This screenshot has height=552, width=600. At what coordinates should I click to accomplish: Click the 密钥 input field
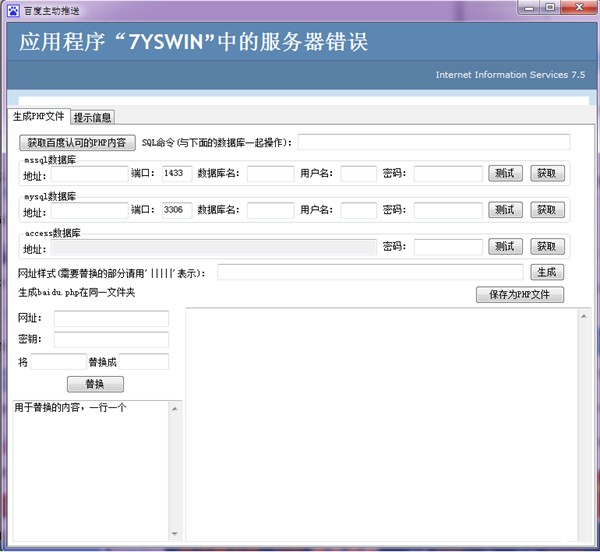[x=111, y=340]
